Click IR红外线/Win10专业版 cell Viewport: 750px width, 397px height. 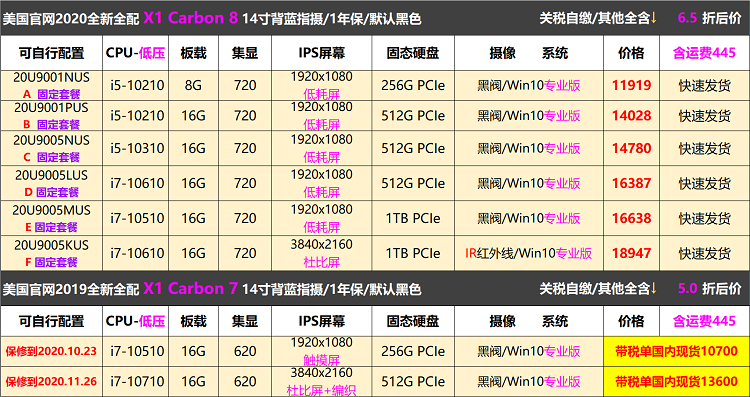click(529, 253)
